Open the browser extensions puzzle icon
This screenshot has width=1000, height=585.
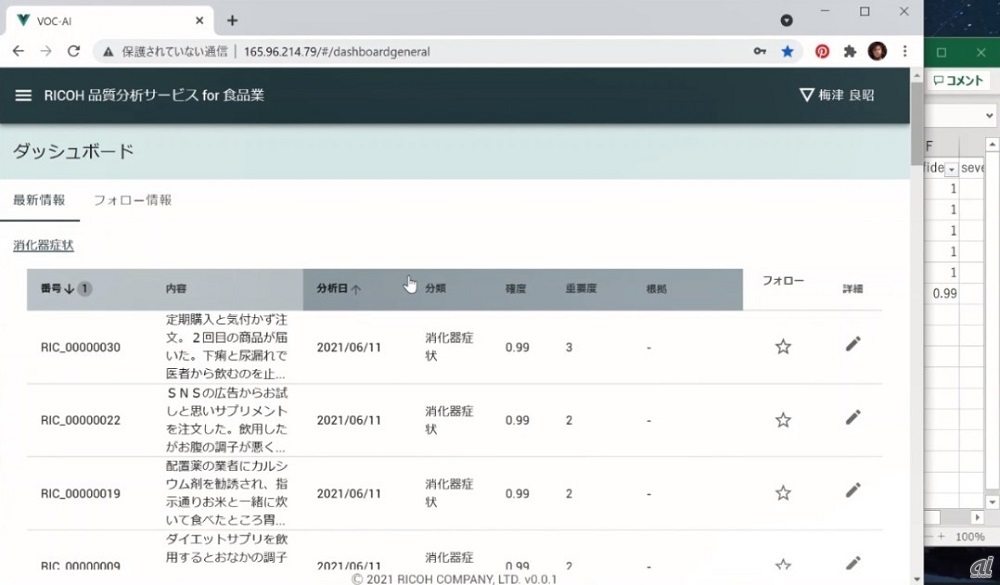coord(850,51)
